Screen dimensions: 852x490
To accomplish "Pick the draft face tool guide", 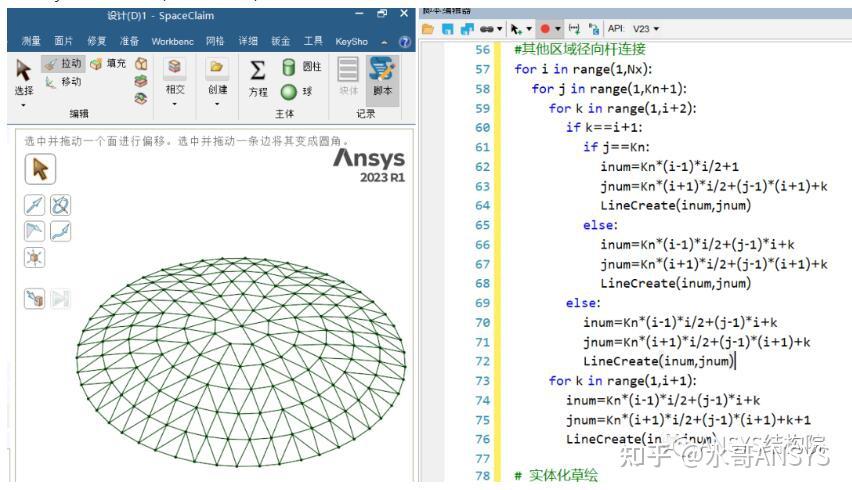I will pyautogui.click(x=35, y=231).
